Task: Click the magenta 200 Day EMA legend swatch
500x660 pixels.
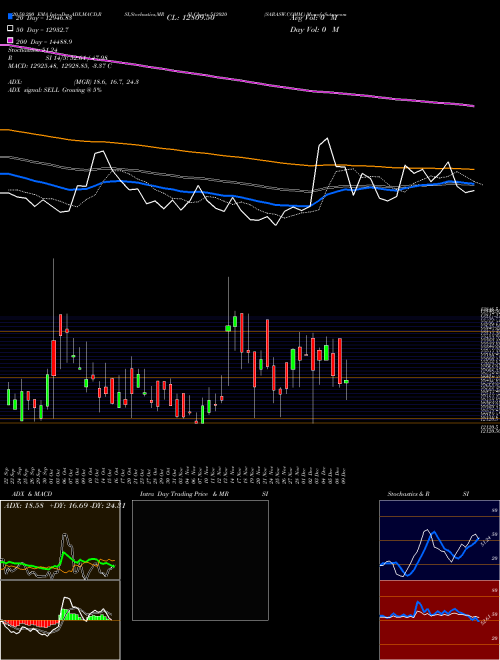Action: (11, 41)
